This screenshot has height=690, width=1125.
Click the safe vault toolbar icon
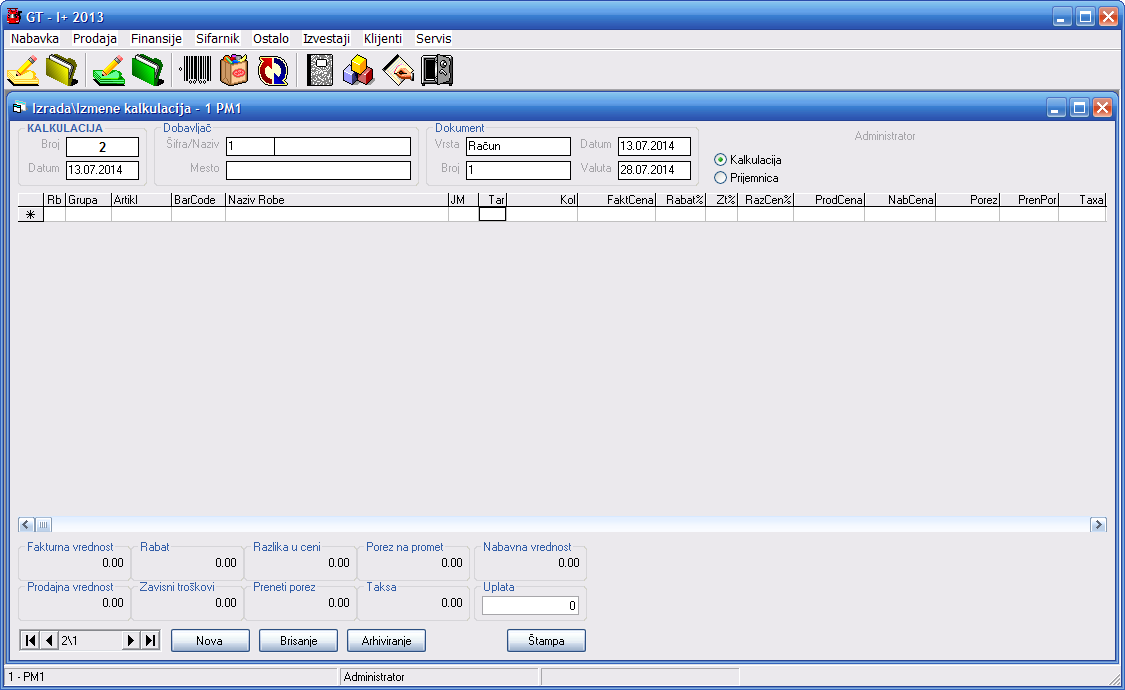click(x=437, y=70)
